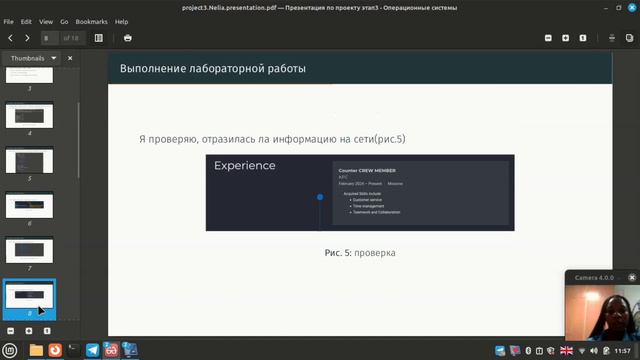
Task: Zoom out using top toolbar minus icon
Action: coord(548,38)
